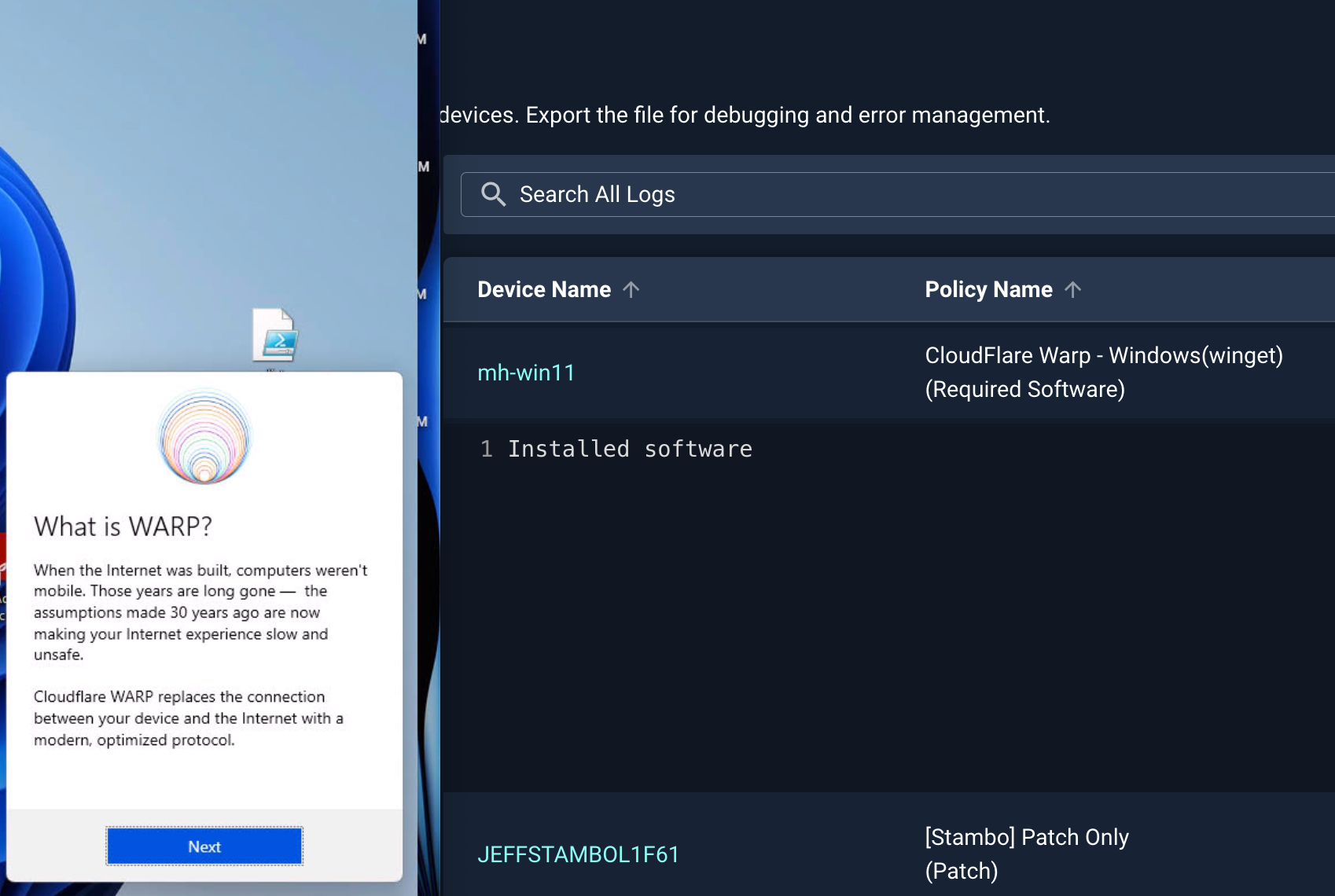Click the search magnifier icon
The width and height of the screenshot is (1335, 896).
493,194
